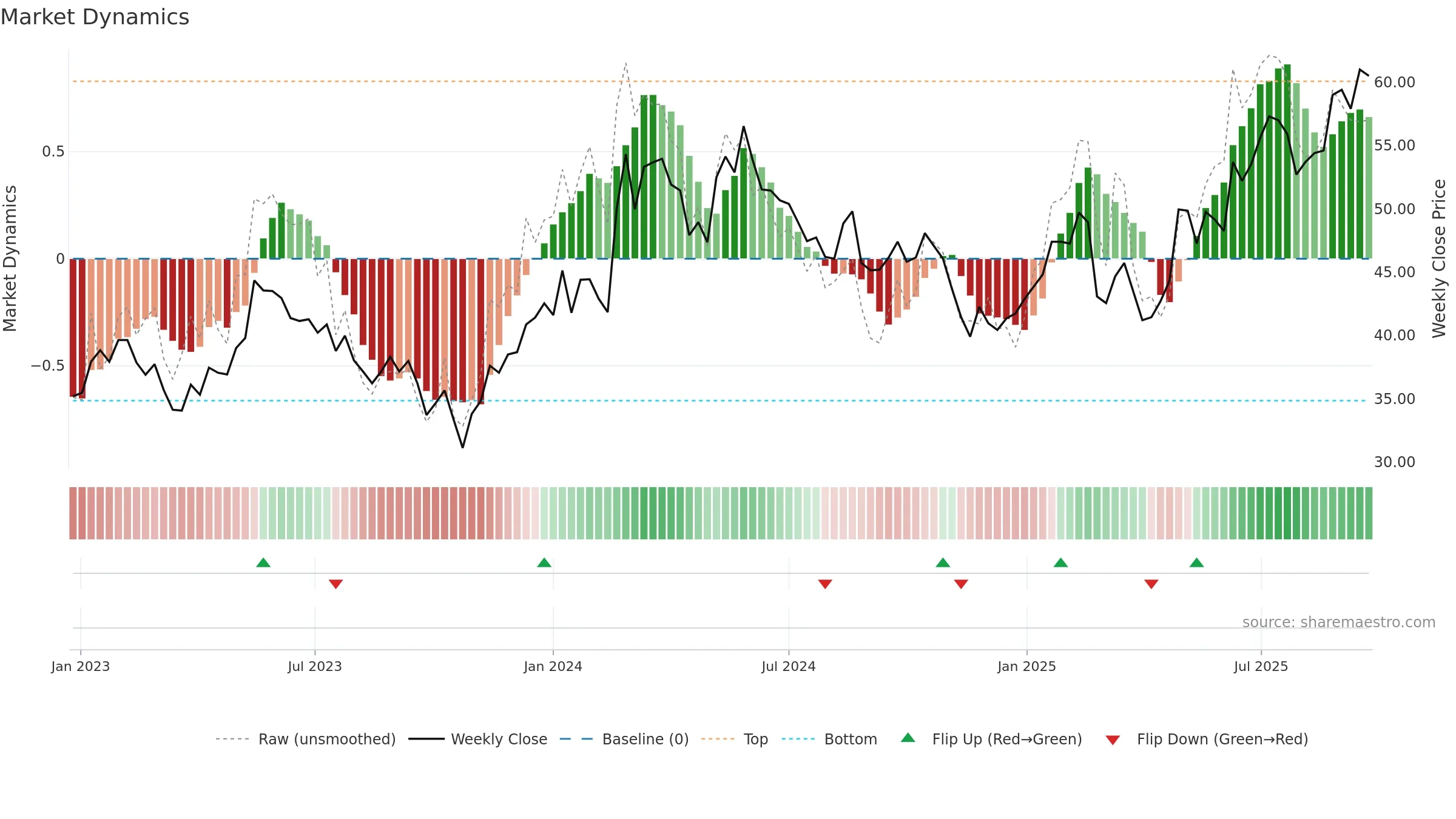Click the Top legend label
This screenshot has height=819, width=1456.
coord(756,739)
